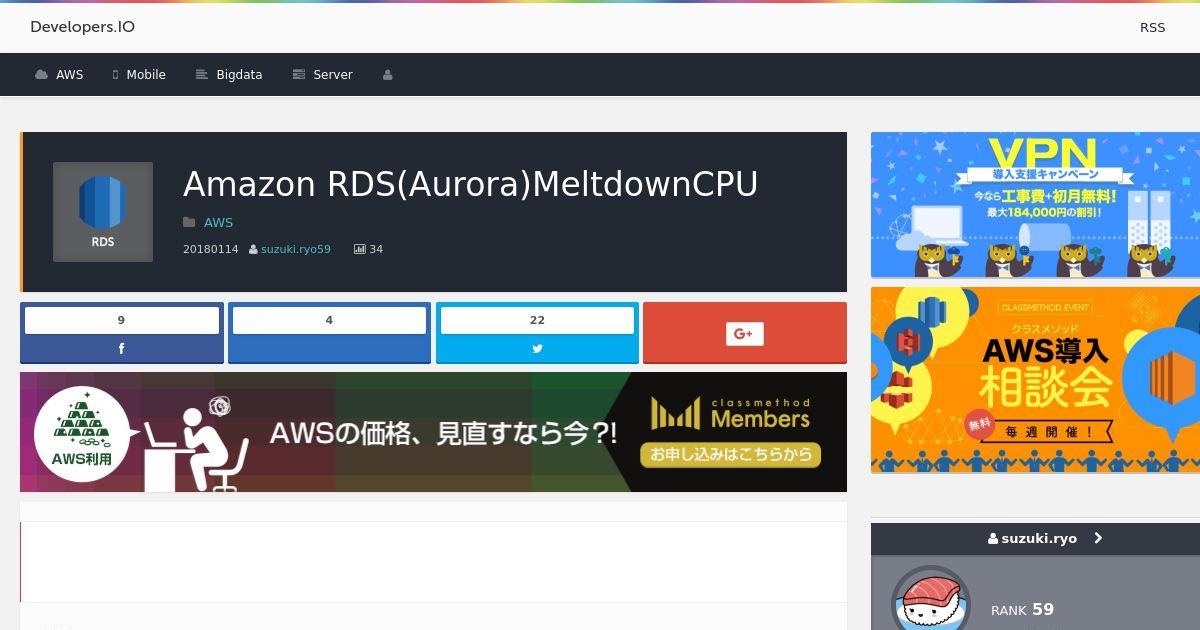This screenshot has width=1200, height=630.
Task: Click the person icon next to suzuki.ryo59
Action: click(x=253, y=249)
